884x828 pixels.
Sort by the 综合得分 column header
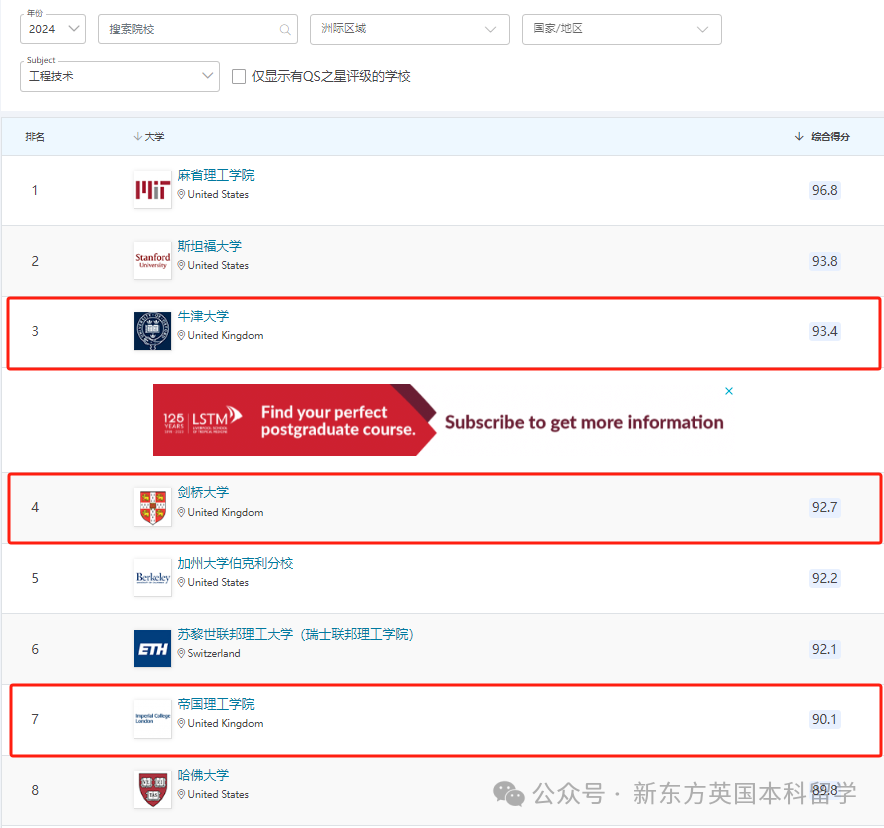(x=822, y=136)
